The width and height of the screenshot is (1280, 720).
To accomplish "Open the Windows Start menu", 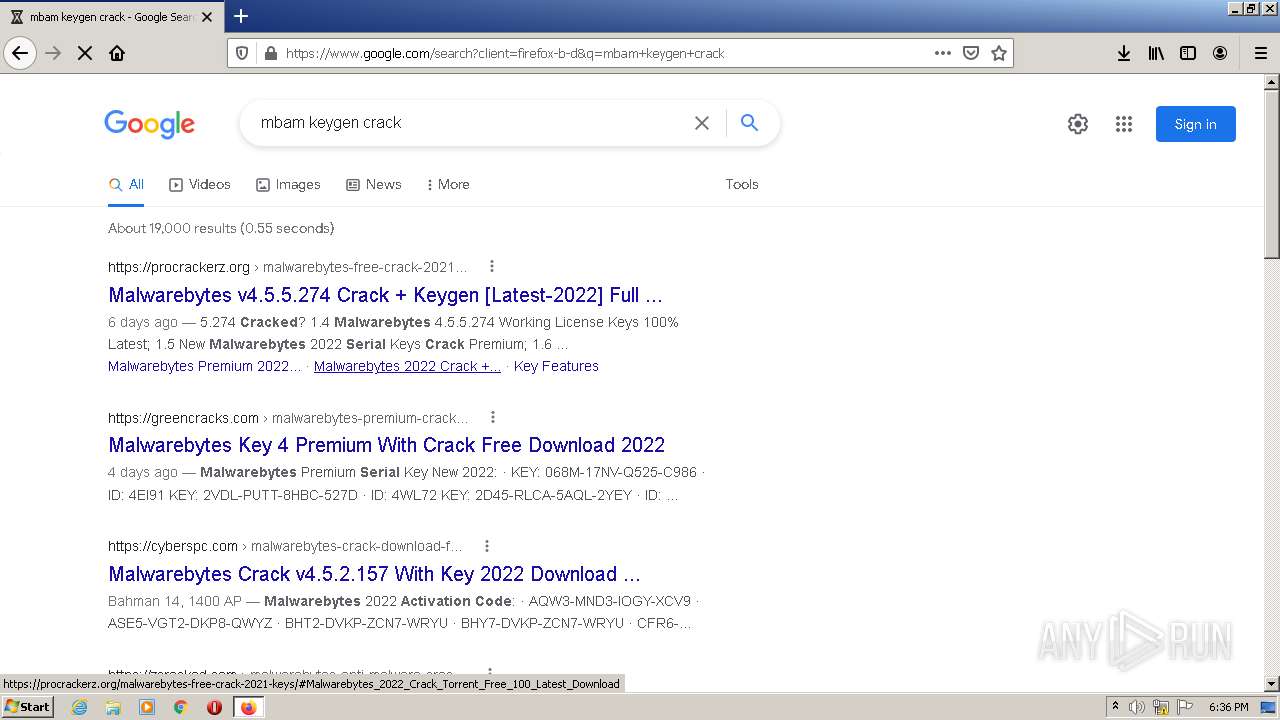I will point(28,706).
